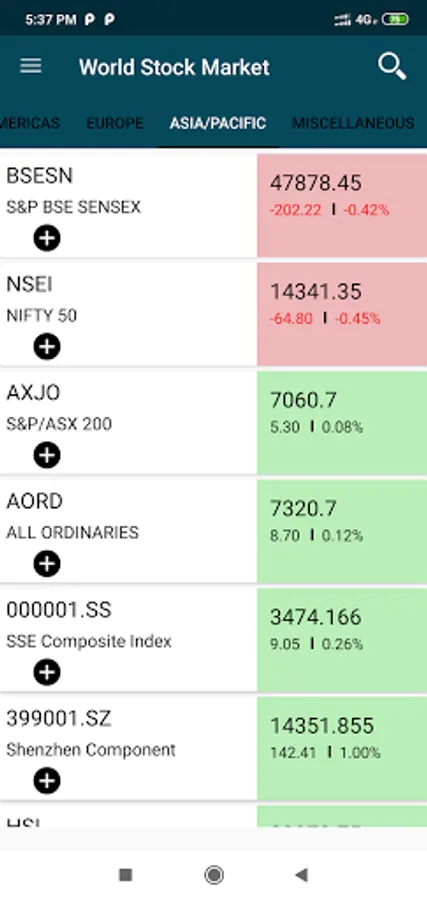Switch to the Miscellaneous tab
Image resolution: width=427 pixels, height=900 pixels.
(353, 123)
